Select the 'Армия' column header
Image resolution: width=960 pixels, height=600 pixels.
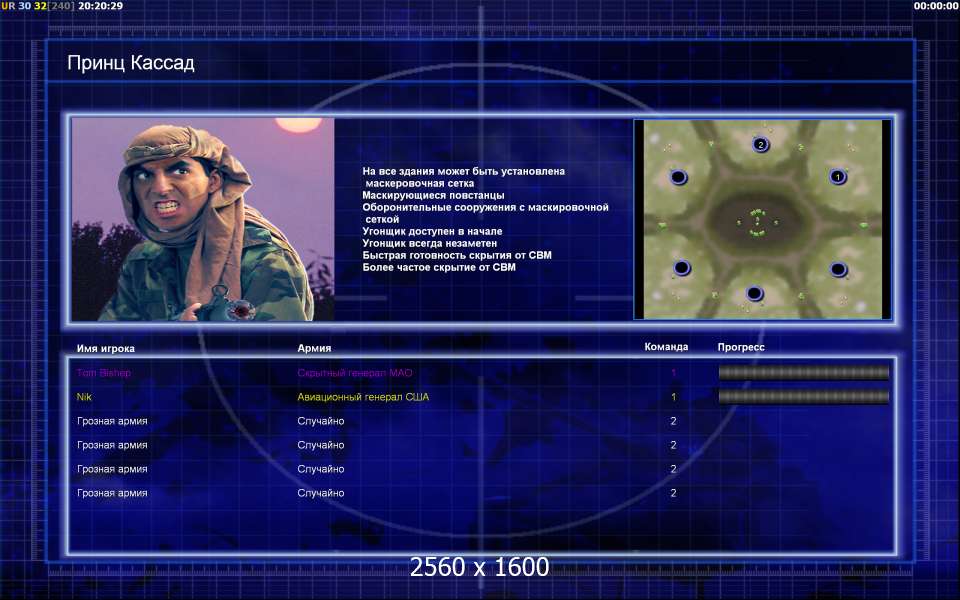(x=314, y=348)
